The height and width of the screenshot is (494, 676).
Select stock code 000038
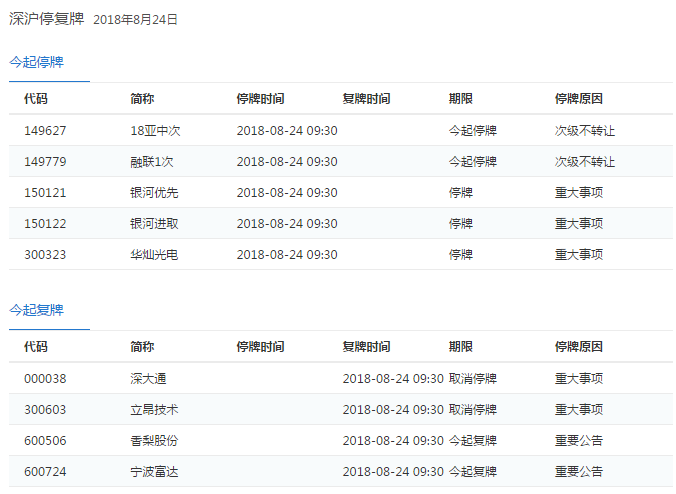[45, 379]
